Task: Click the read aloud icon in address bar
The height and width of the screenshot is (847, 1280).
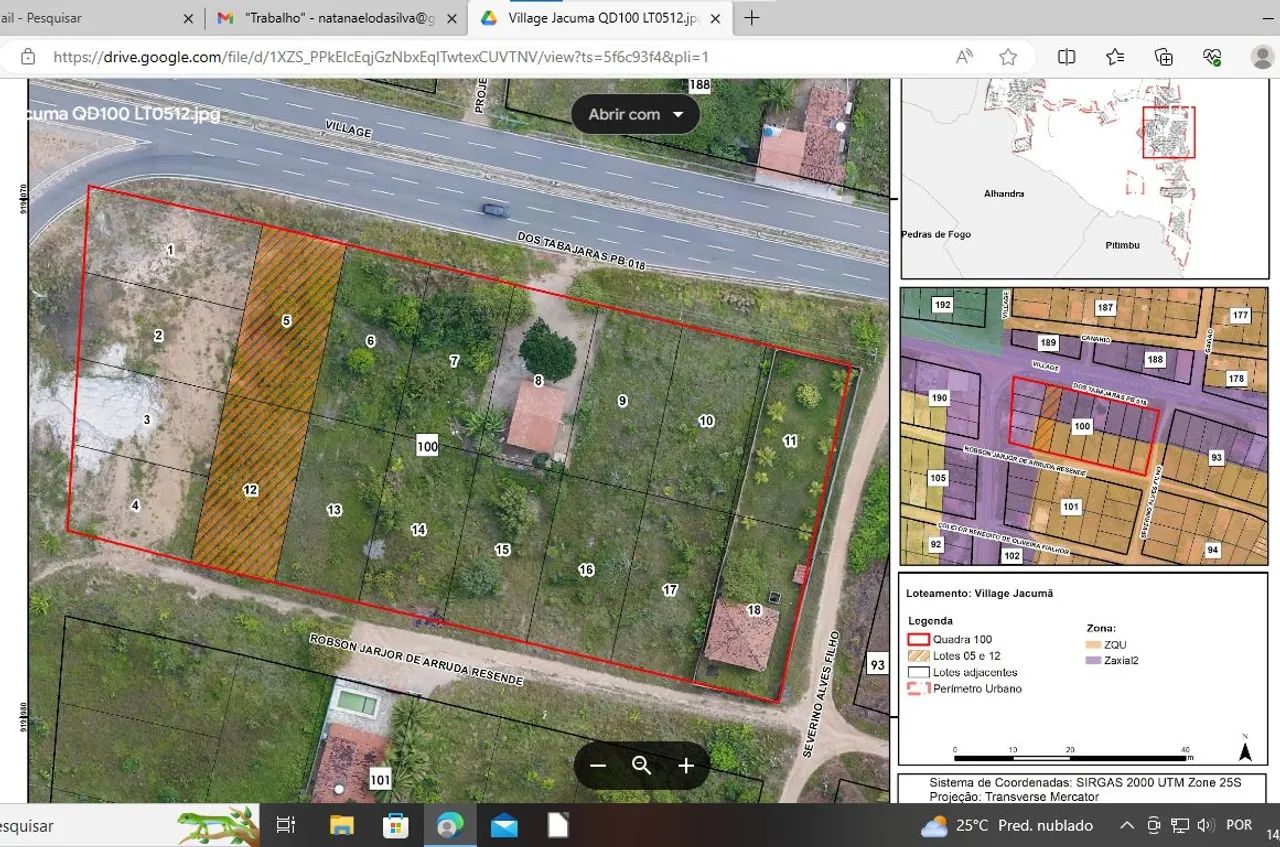Action: 964,57
